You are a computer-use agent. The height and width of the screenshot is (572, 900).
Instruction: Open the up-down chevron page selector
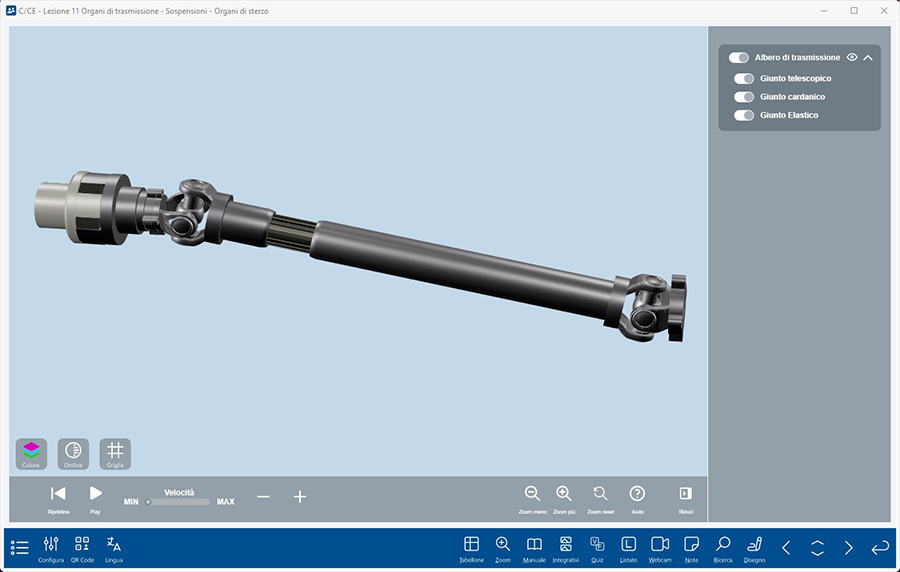[817, 548]
